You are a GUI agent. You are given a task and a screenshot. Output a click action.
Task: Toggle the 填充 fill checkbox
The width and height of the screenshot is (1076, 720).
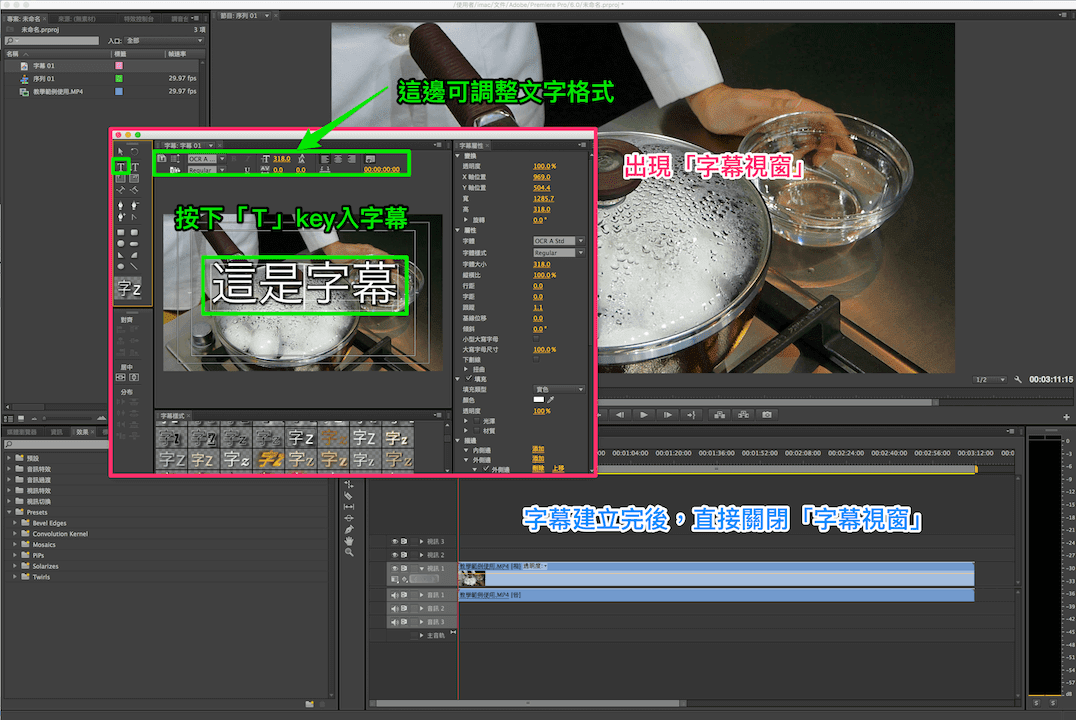click(x=469, y=378)
